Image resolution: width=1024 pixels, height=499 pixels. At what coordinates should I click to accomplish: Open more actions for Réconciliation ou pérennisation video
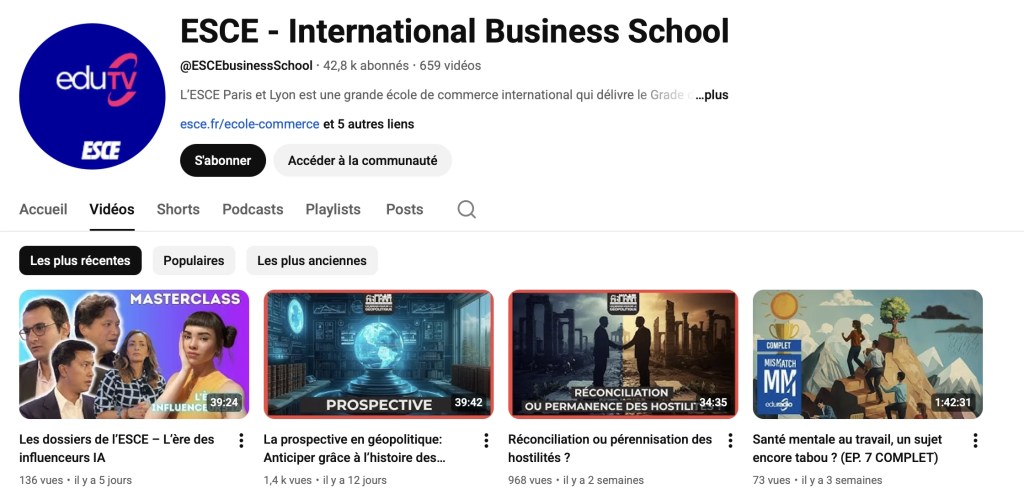pyautogui.click(x=730, y=440)
